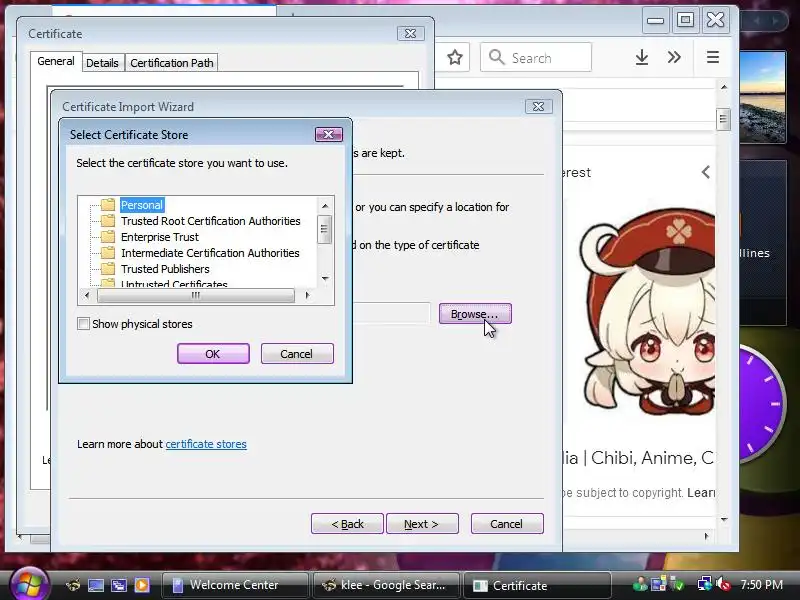Click the Show Desktop quick launch icon
Screen dimensions: 800x600
96,585
